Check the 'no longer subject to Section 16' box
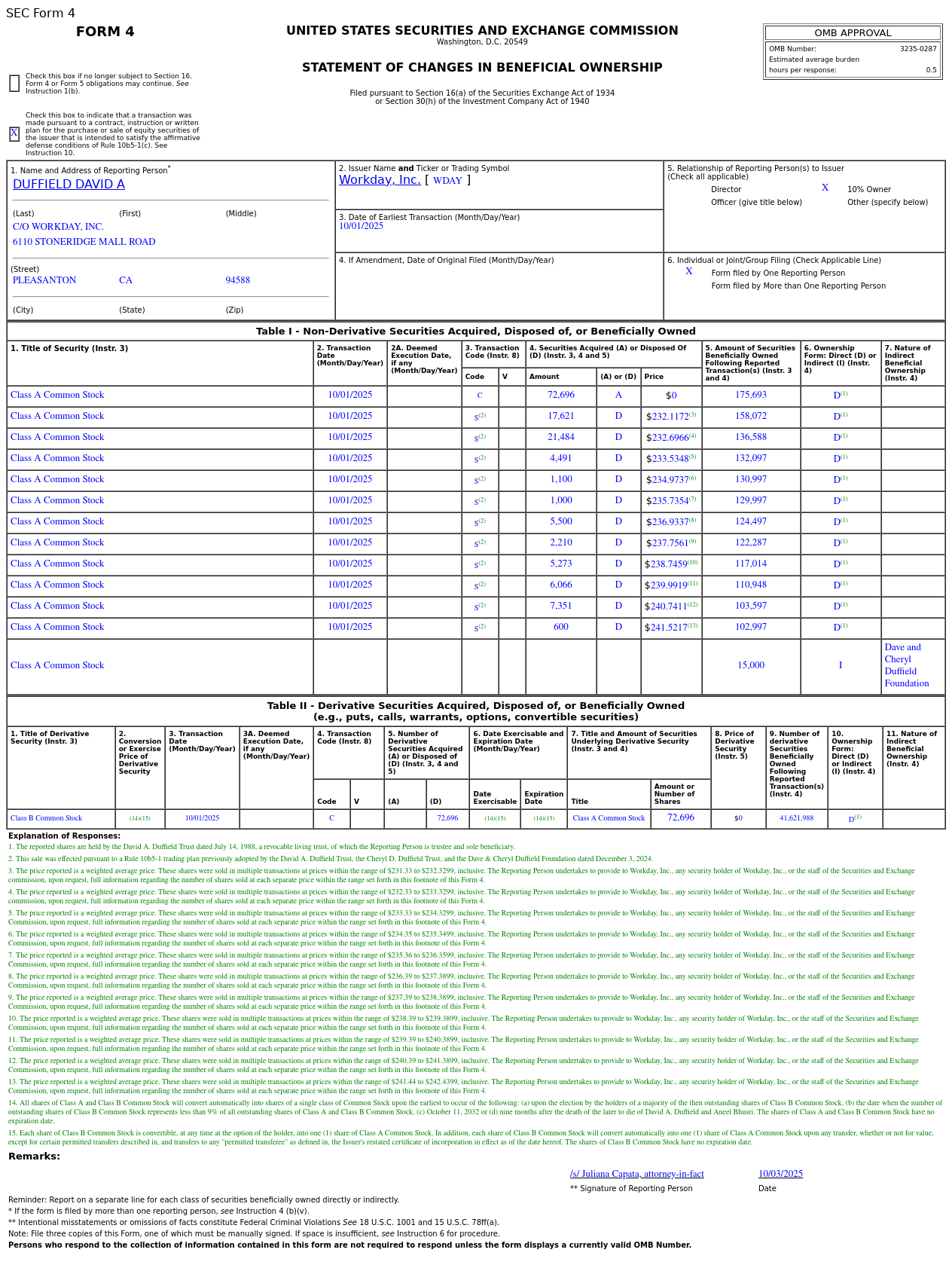952x1268 pixels. coord(14,84)
